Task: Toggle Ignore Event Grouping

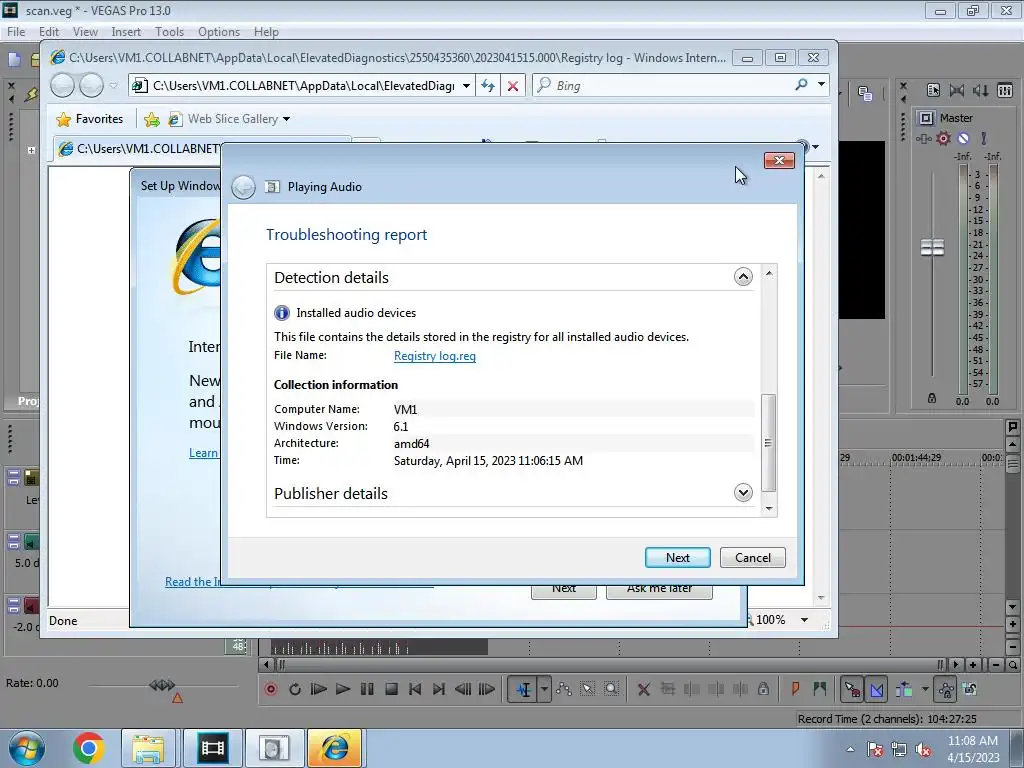Action: point(970,689)
